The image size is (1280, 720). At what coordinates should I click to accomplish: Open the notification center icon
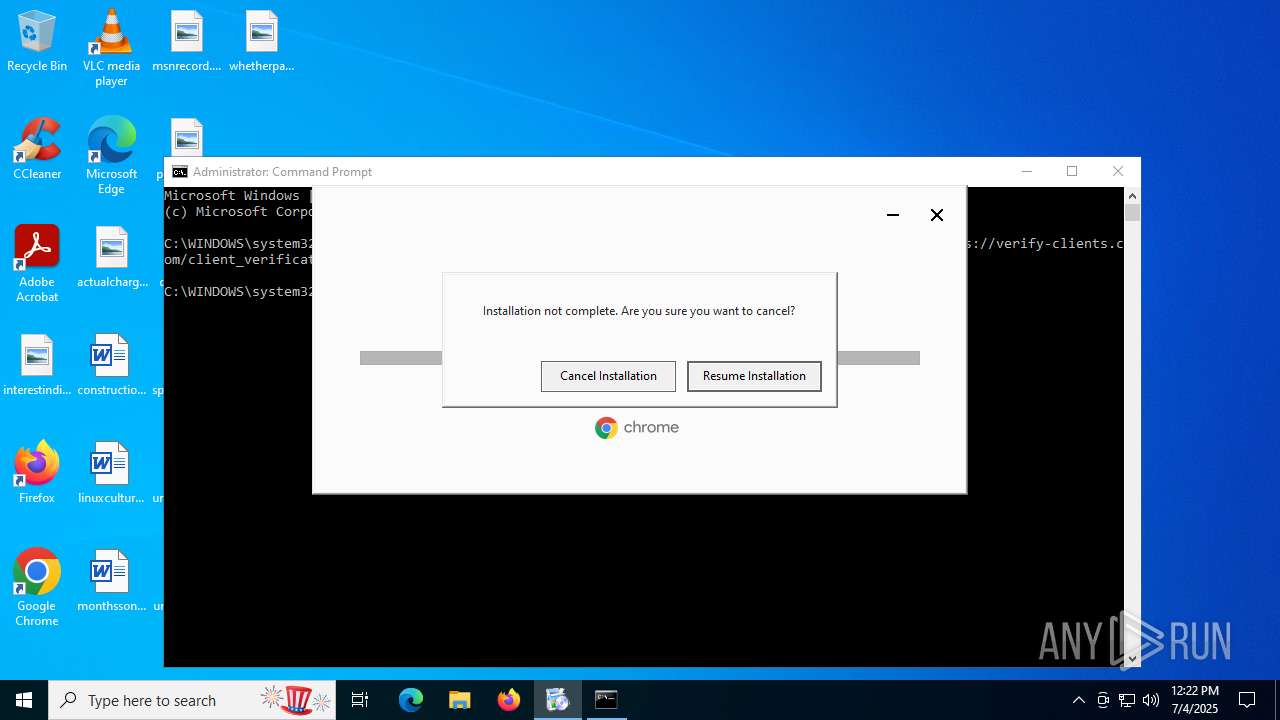[x=1247, y=700]
